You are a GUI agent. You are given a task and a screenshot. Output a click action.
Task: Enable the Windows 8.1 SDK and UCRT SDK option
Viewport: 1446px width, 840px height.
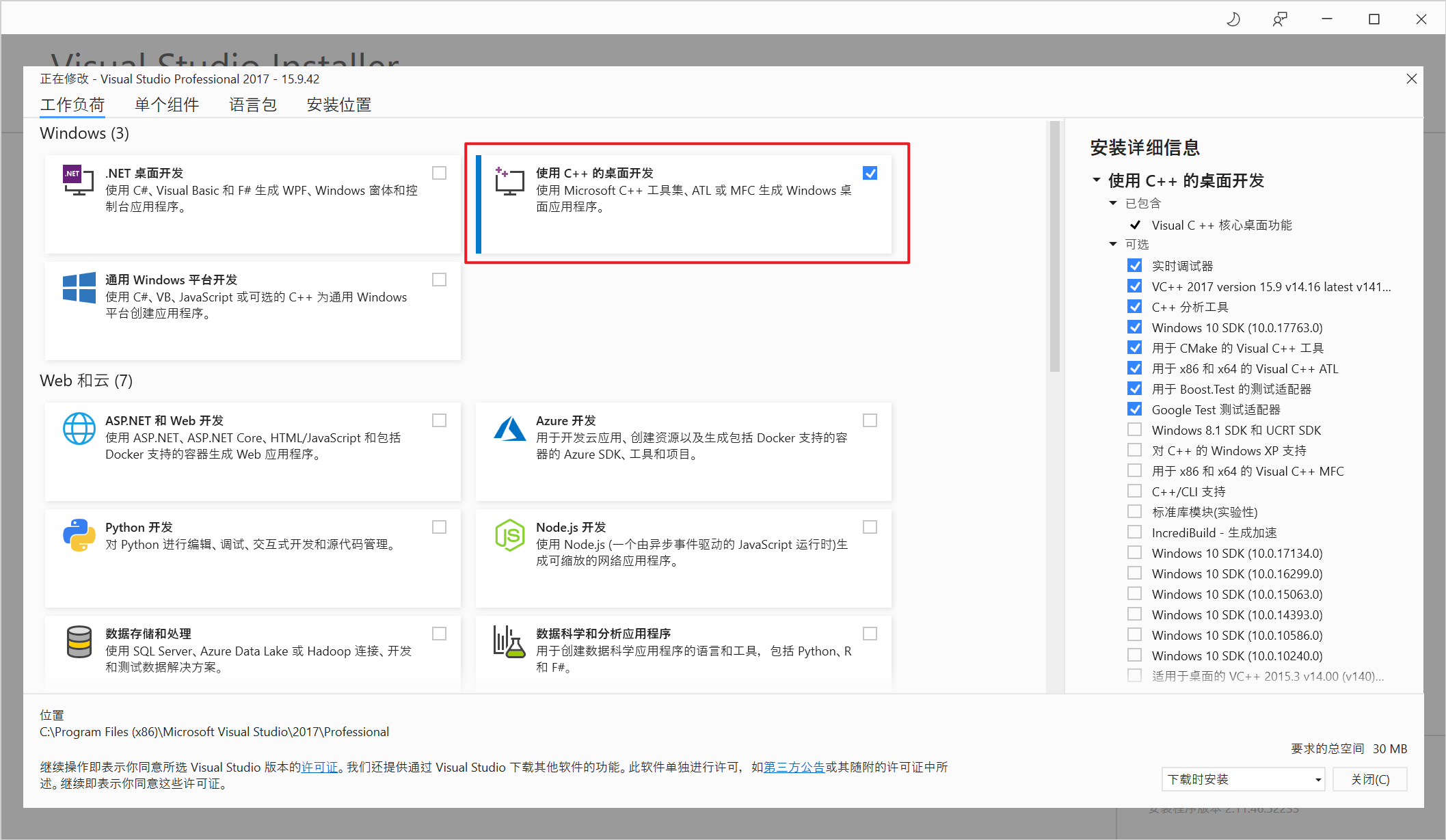pyautogui.click(x=1134, y=430)
